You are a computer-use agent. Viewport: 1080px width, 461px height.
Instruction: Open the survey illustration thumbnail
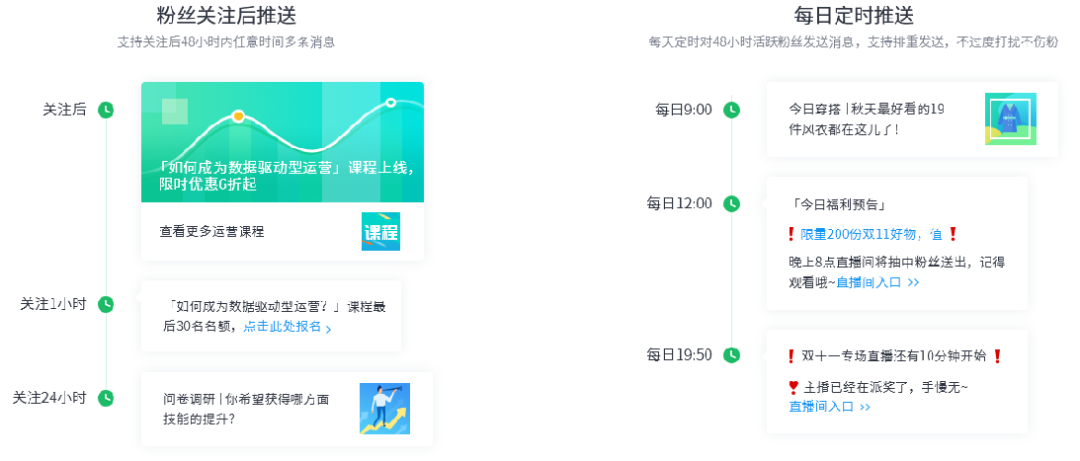[385, 408]
